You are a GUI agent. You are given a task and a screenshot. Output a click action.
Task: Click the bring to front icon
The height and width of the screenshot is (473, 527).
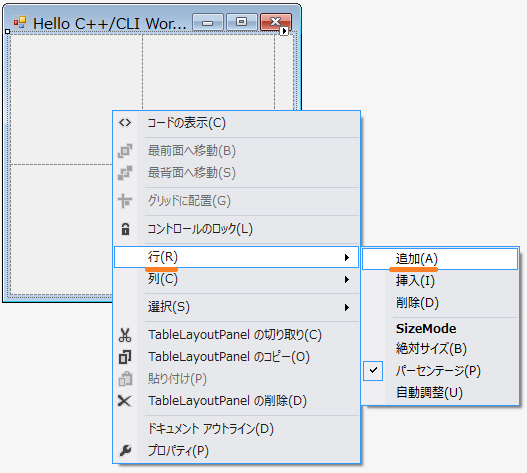click(x=125, y=151)
